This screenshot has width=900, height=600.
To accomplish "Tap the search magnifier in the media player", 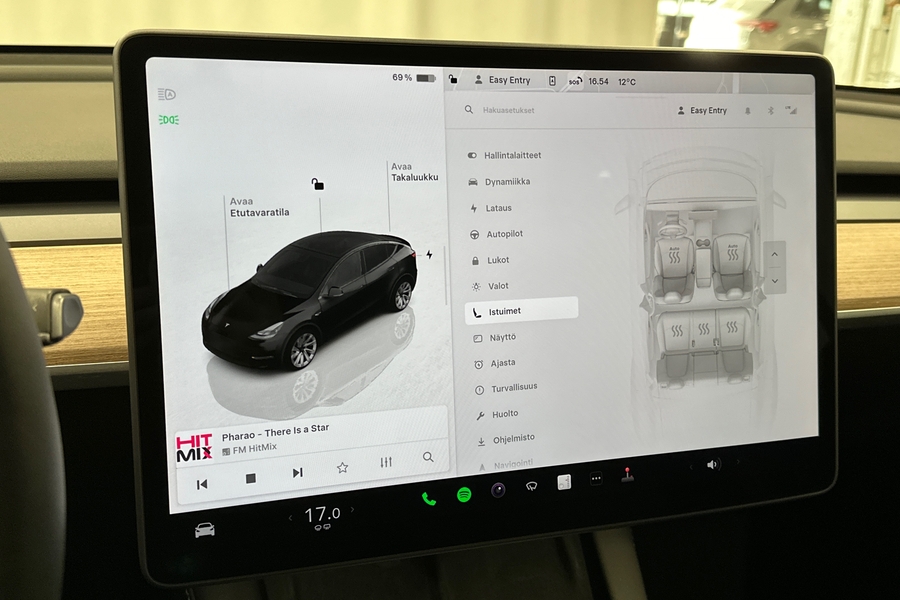I will point(427,456).
